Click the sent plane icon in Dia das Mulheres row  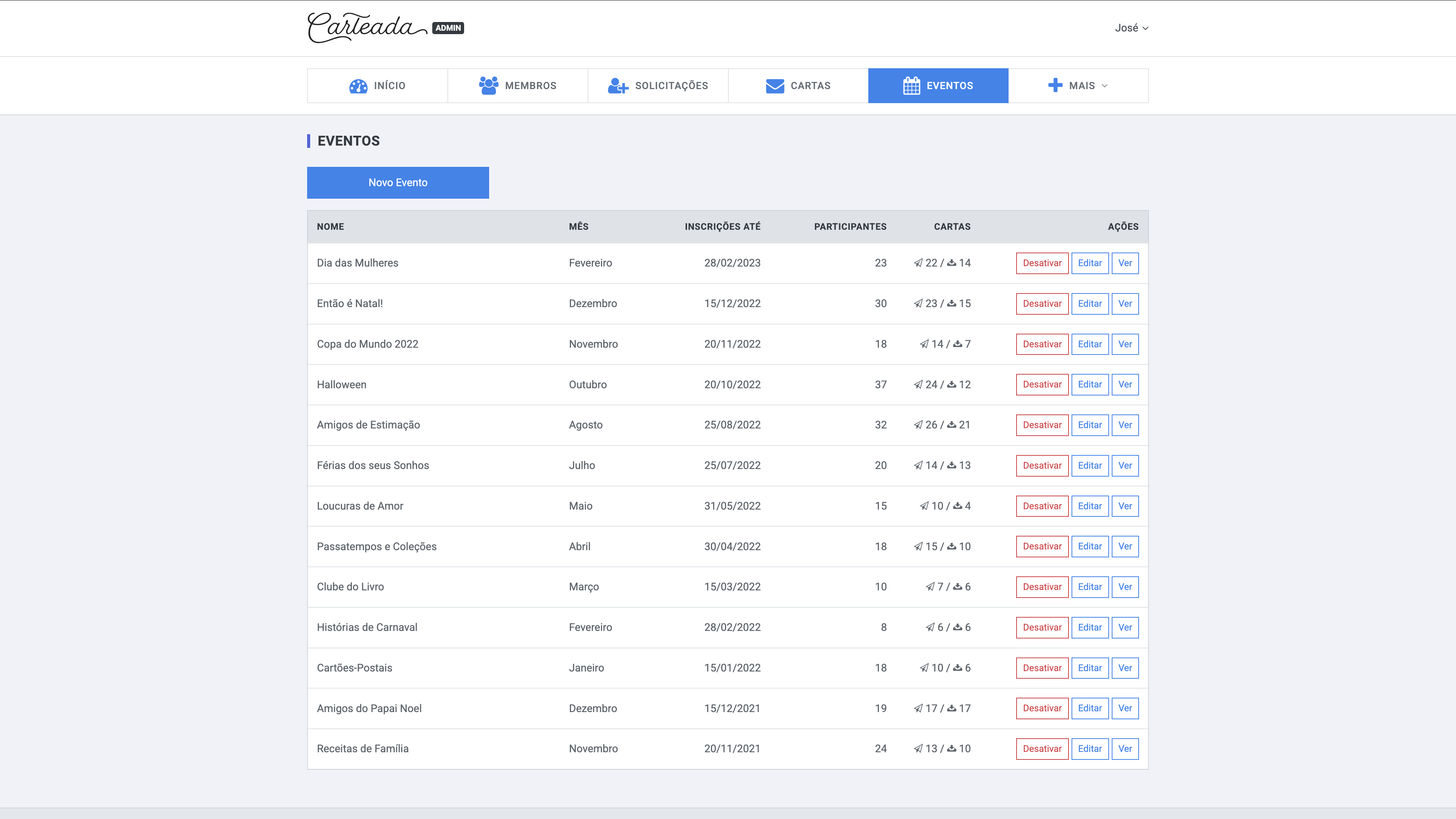918,263
